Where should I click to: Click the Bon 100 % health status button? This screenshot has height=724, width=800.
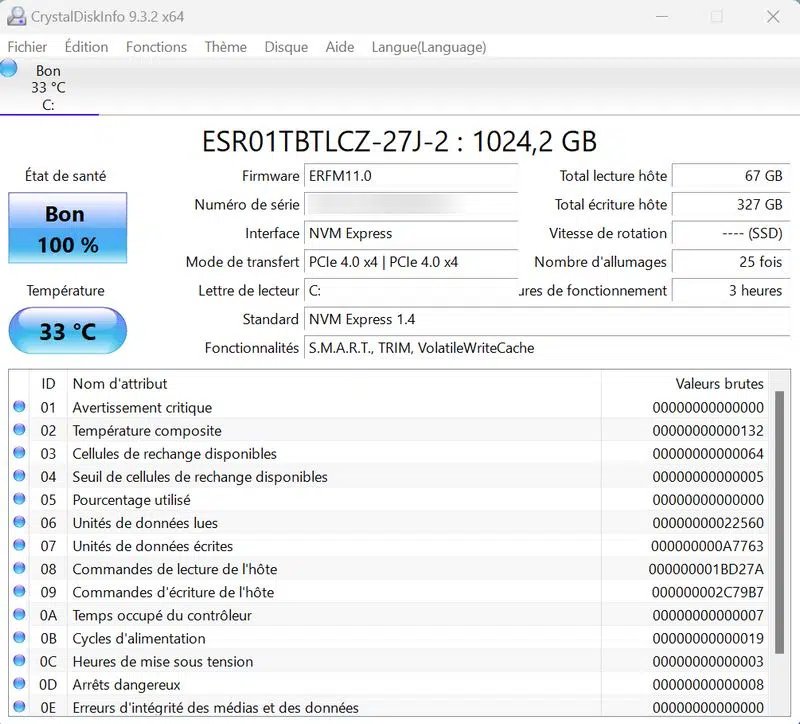tap(68, 229)
